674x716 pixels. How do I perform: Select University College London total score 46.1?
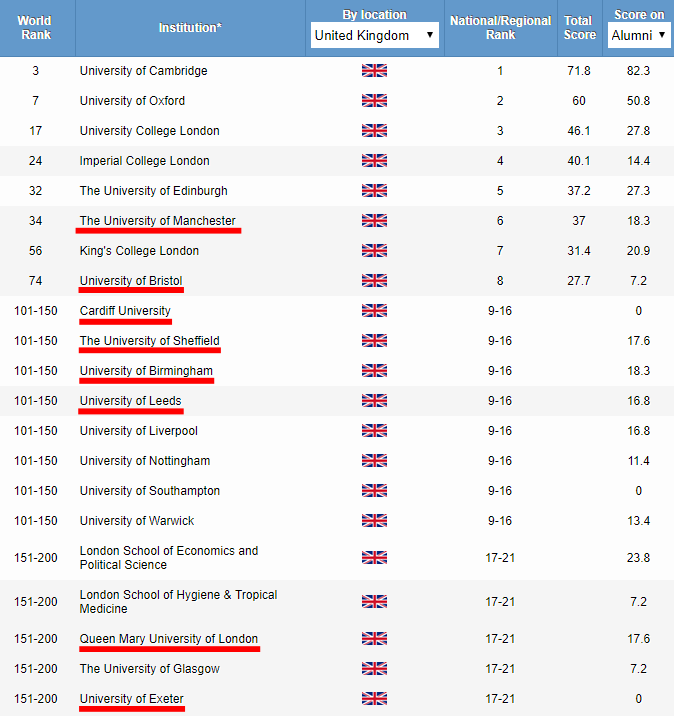click(579, 131)
